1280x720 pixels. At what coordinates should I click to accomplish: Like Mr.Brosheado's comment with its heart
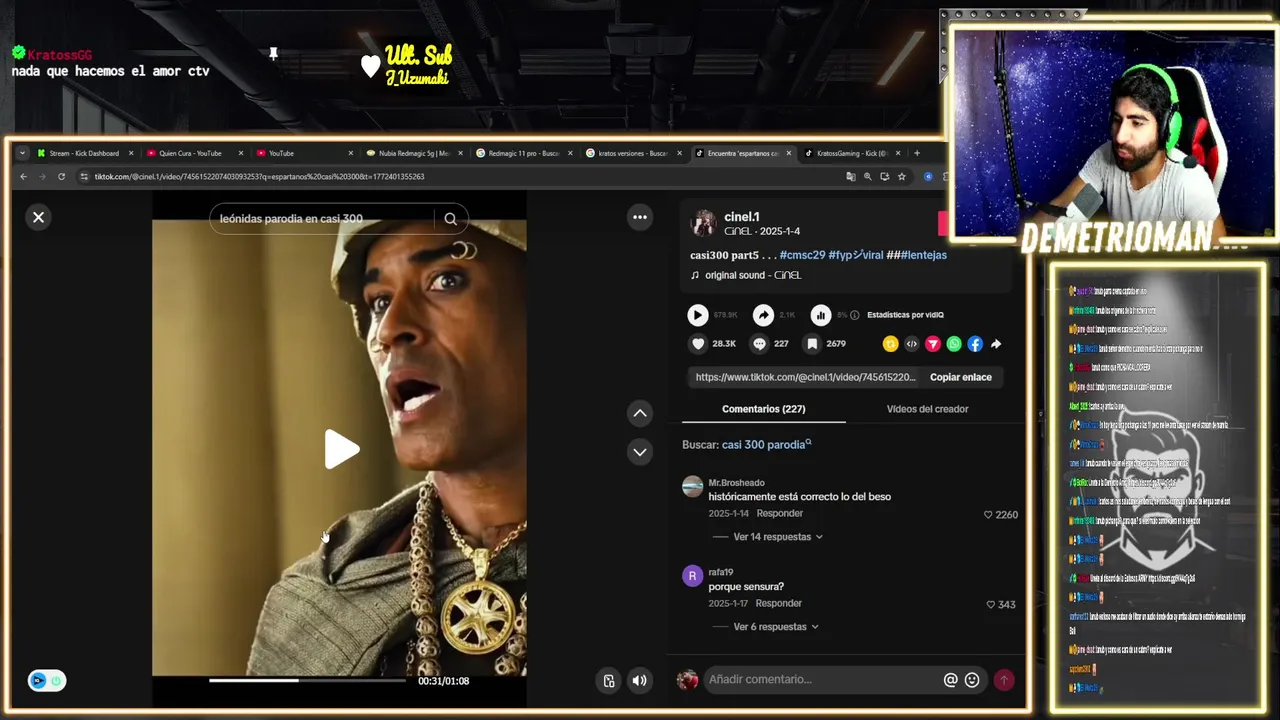[988, 515]
